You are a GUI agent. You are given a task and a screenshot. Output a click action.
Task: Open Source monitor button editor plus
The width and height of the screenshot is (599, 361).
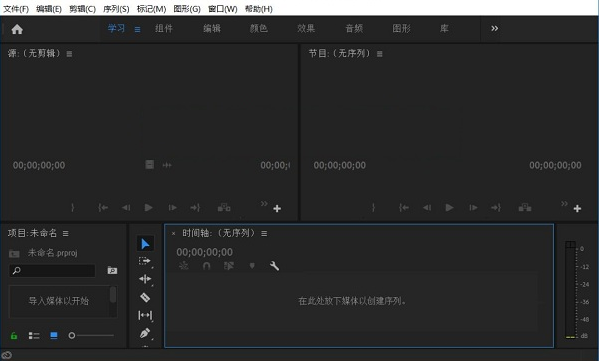point(277,209)
